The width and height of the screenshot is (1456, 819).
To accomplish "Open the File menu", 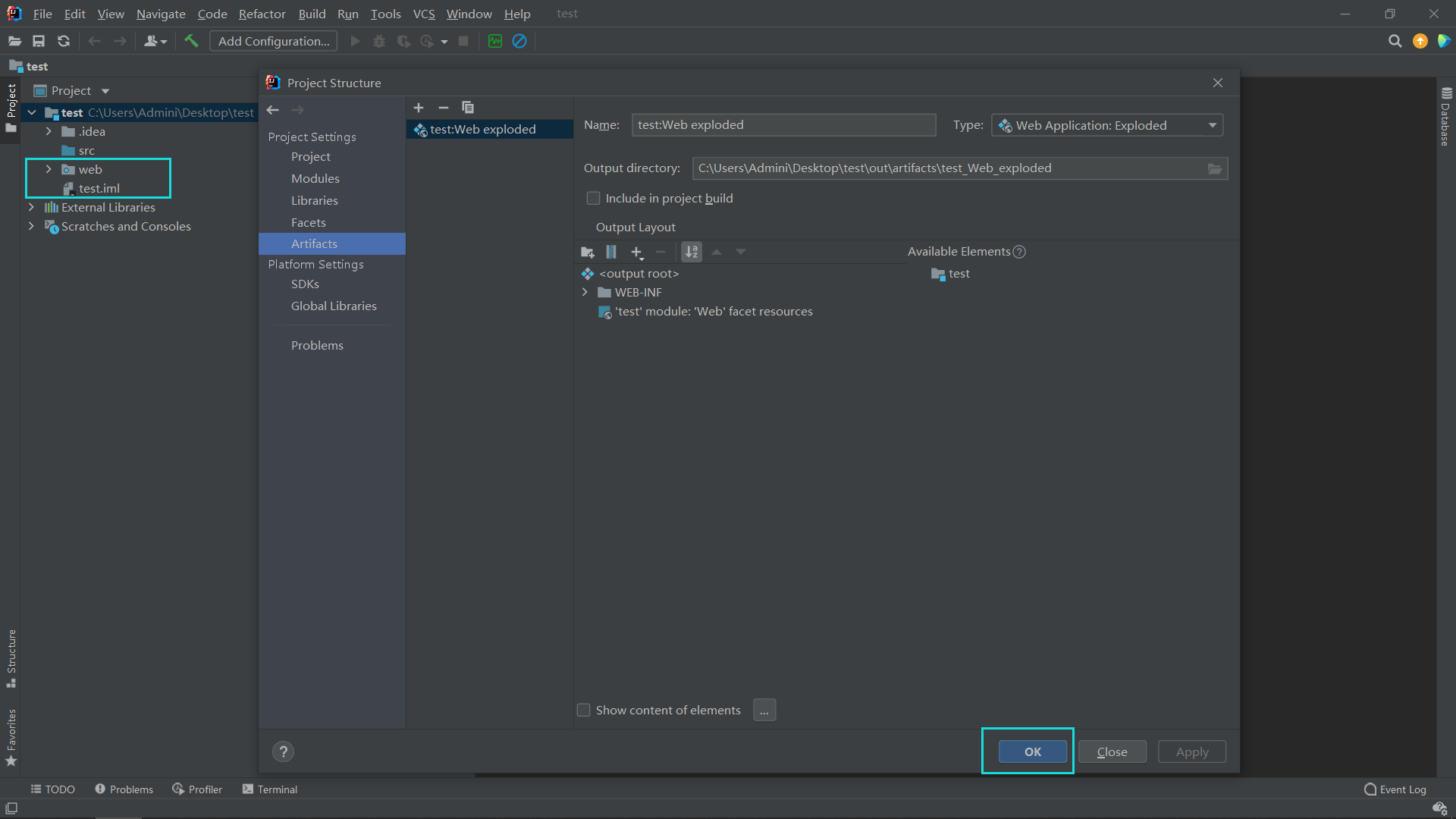I will click(x=42, y=14).
